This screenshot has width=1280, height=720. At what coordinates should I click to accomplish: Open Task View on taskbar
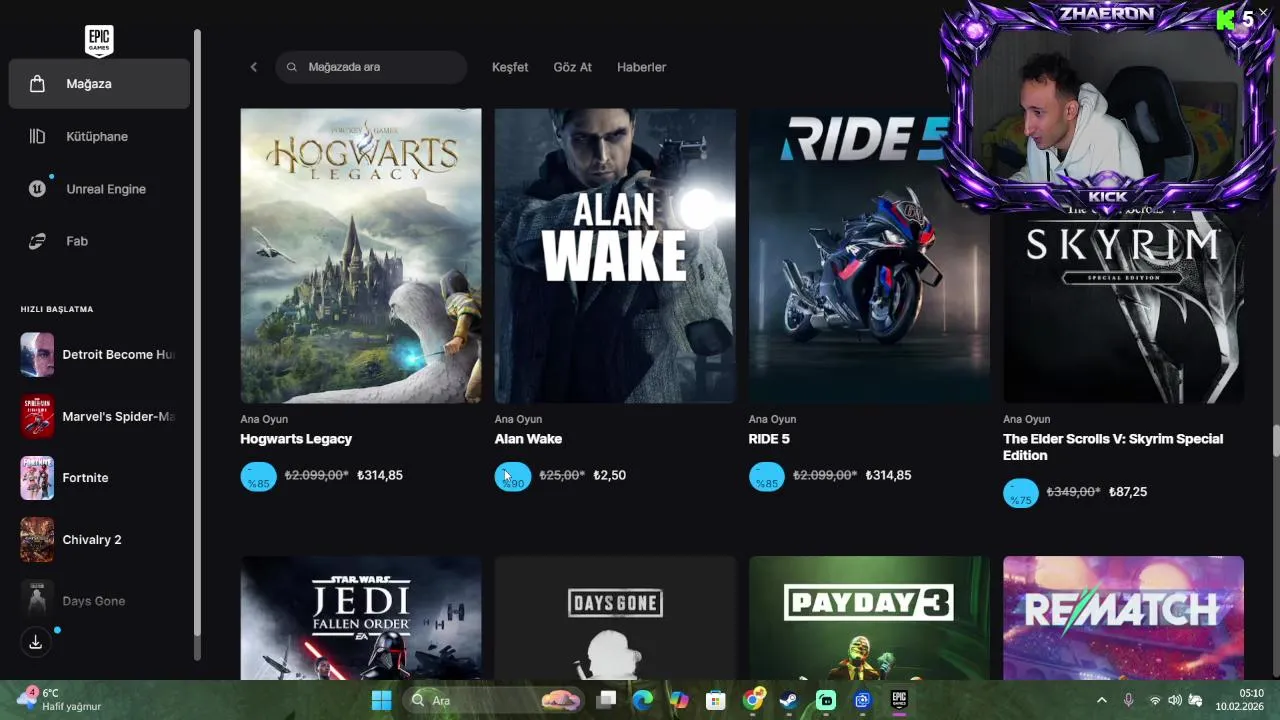coord(605,700)
